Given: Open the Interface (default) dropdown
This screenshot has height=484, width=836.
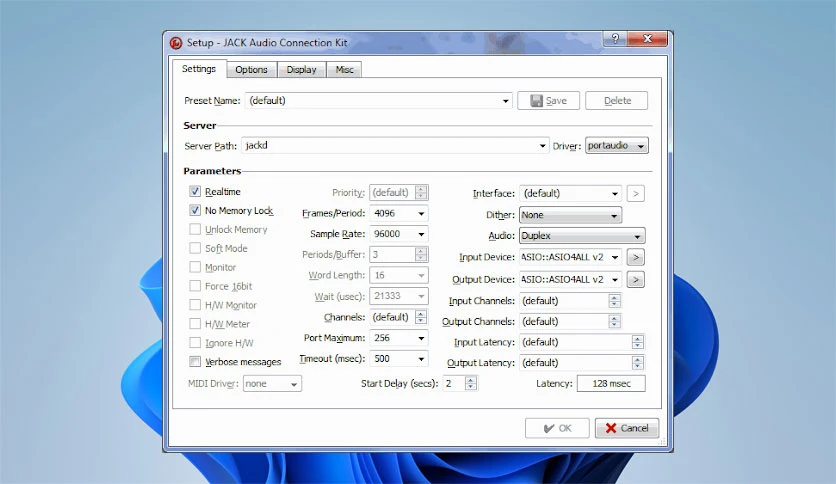Looking at the screenshot, I should tap(570, 193).
